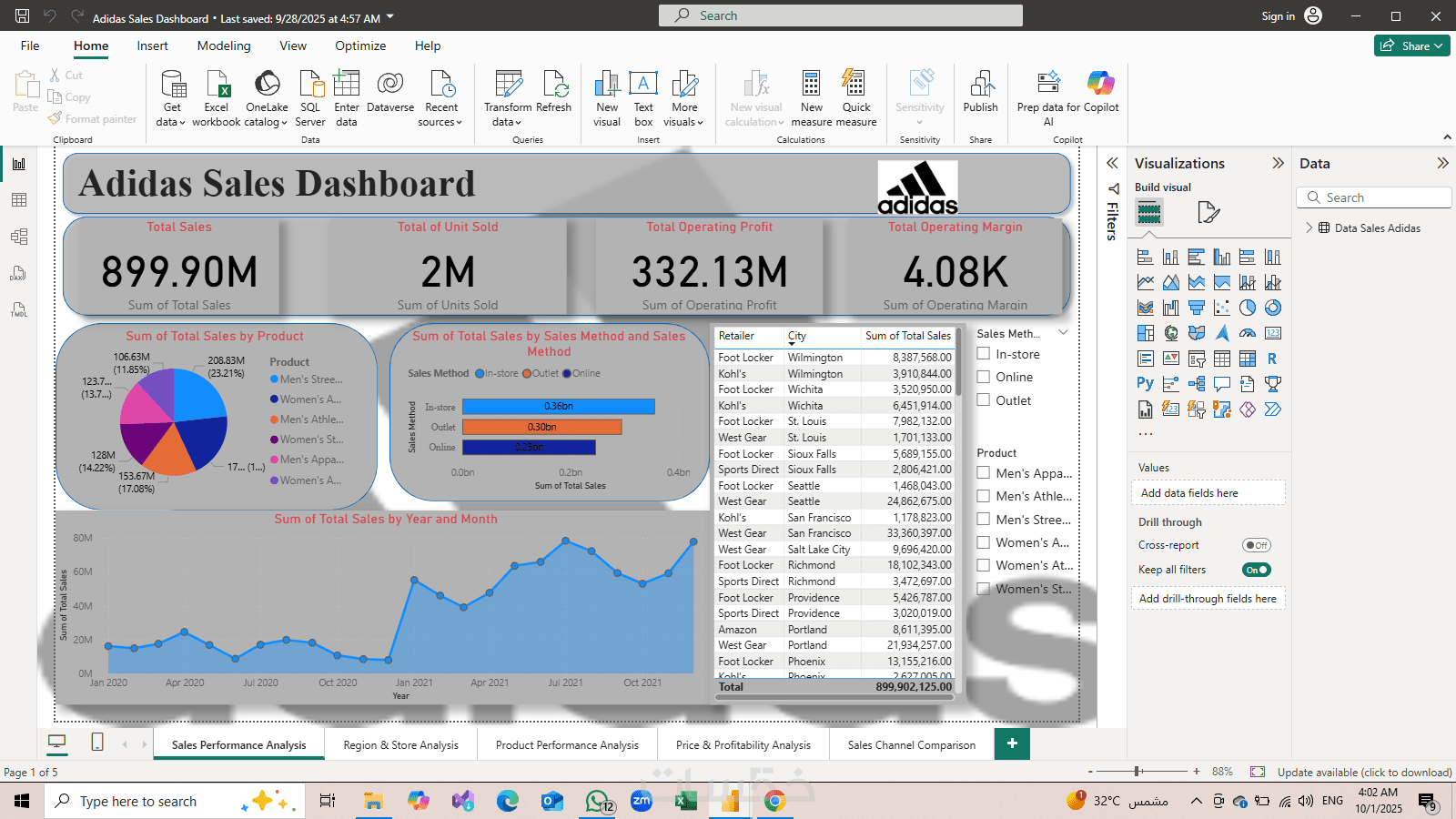The height and width of the screenshot is (819, 1456).
Task: Switch to the Insert ribbon tab
Action: pos(152,45)
